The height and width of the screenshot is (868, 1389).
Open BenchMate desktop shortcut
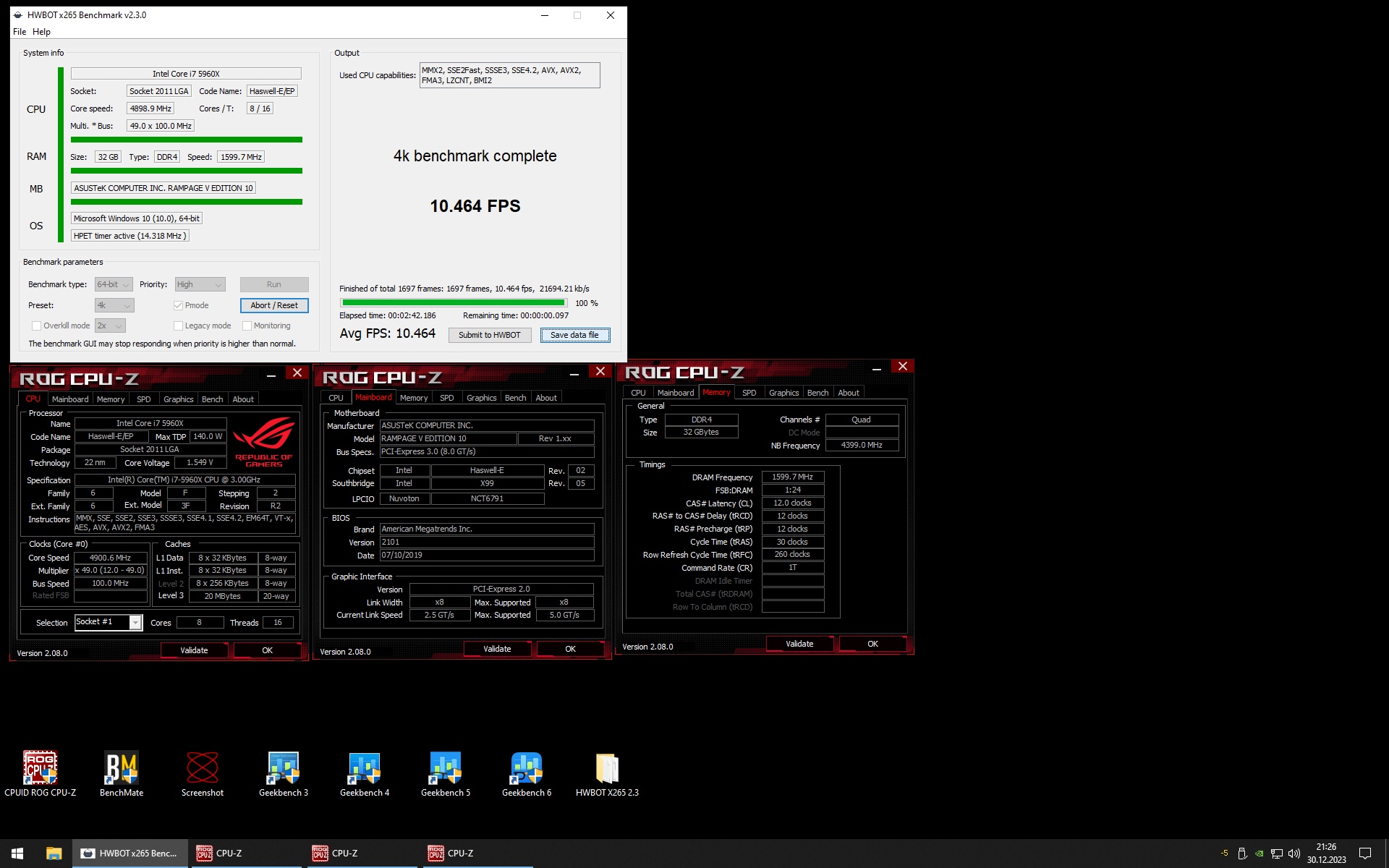122,773
